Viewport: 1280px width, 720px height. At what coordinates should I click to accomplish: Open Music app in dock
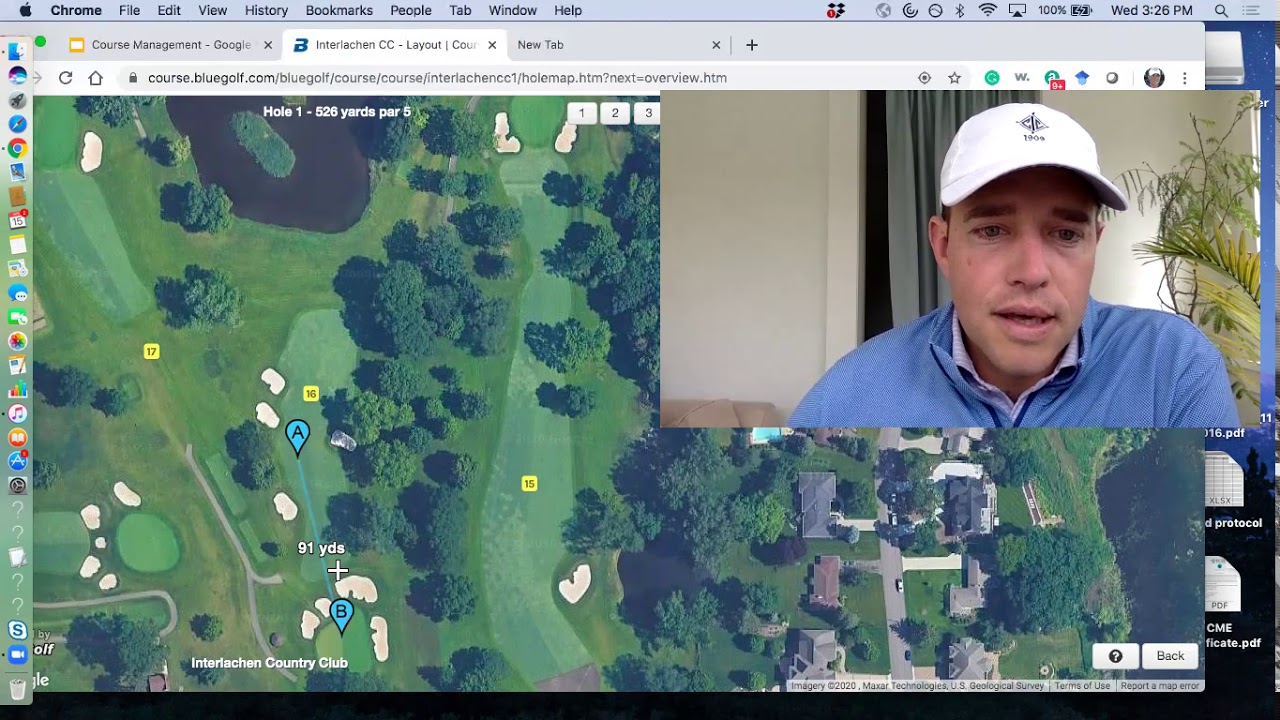17,413
